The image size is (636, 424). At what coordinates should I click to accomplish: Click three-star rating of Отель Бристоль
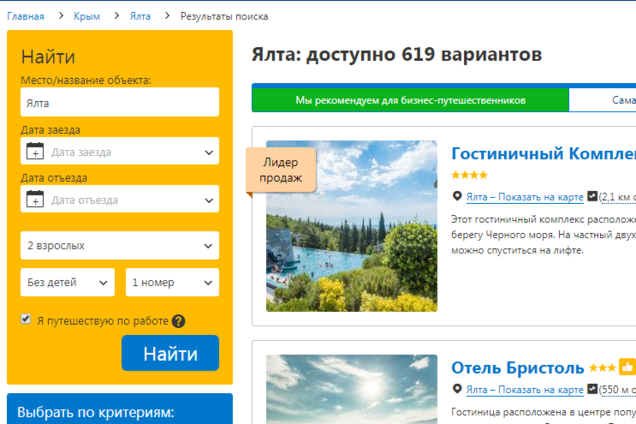point(602,368)
